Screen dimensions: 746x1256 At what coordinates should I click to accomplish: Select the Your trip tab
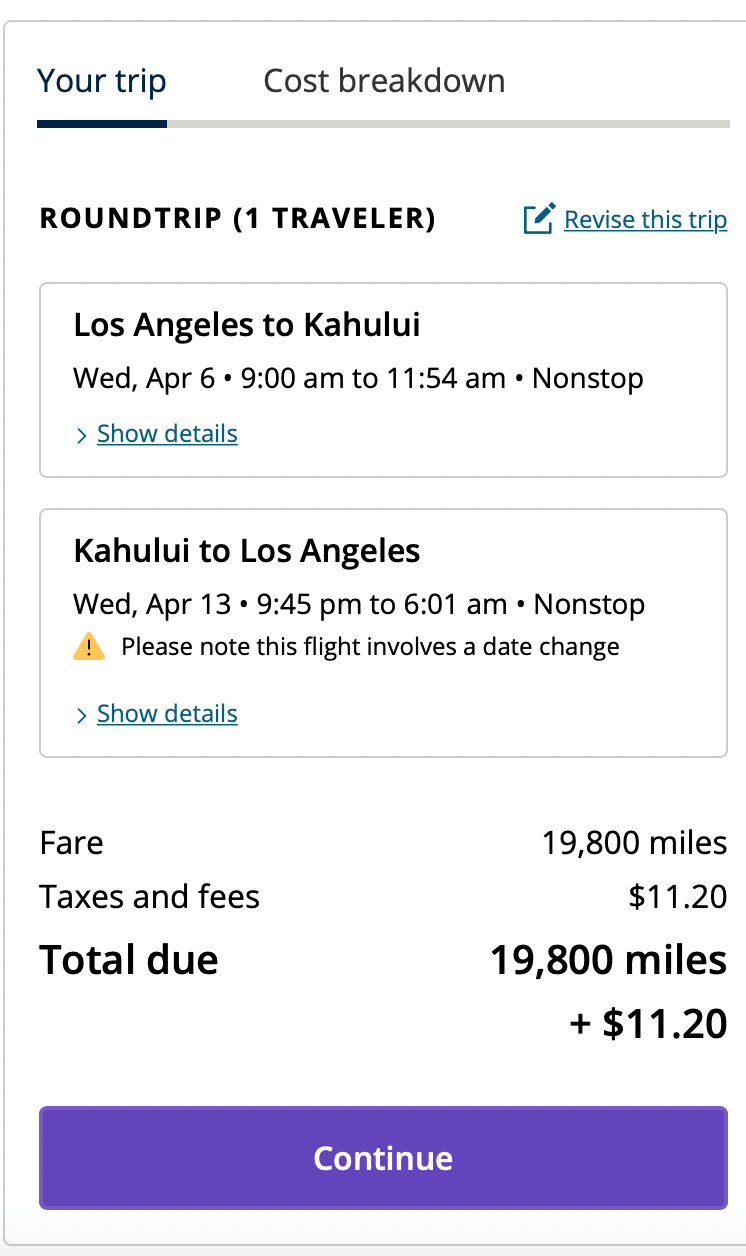[x=102, y=81]
